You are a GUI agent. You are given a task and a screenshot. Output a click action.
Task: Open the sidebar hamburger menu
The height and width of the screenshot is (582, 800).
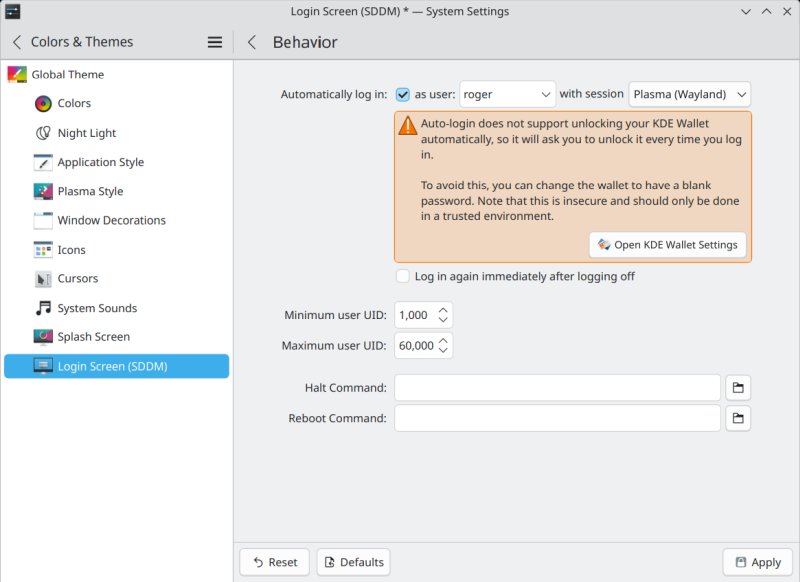click(x=214, y=42)
